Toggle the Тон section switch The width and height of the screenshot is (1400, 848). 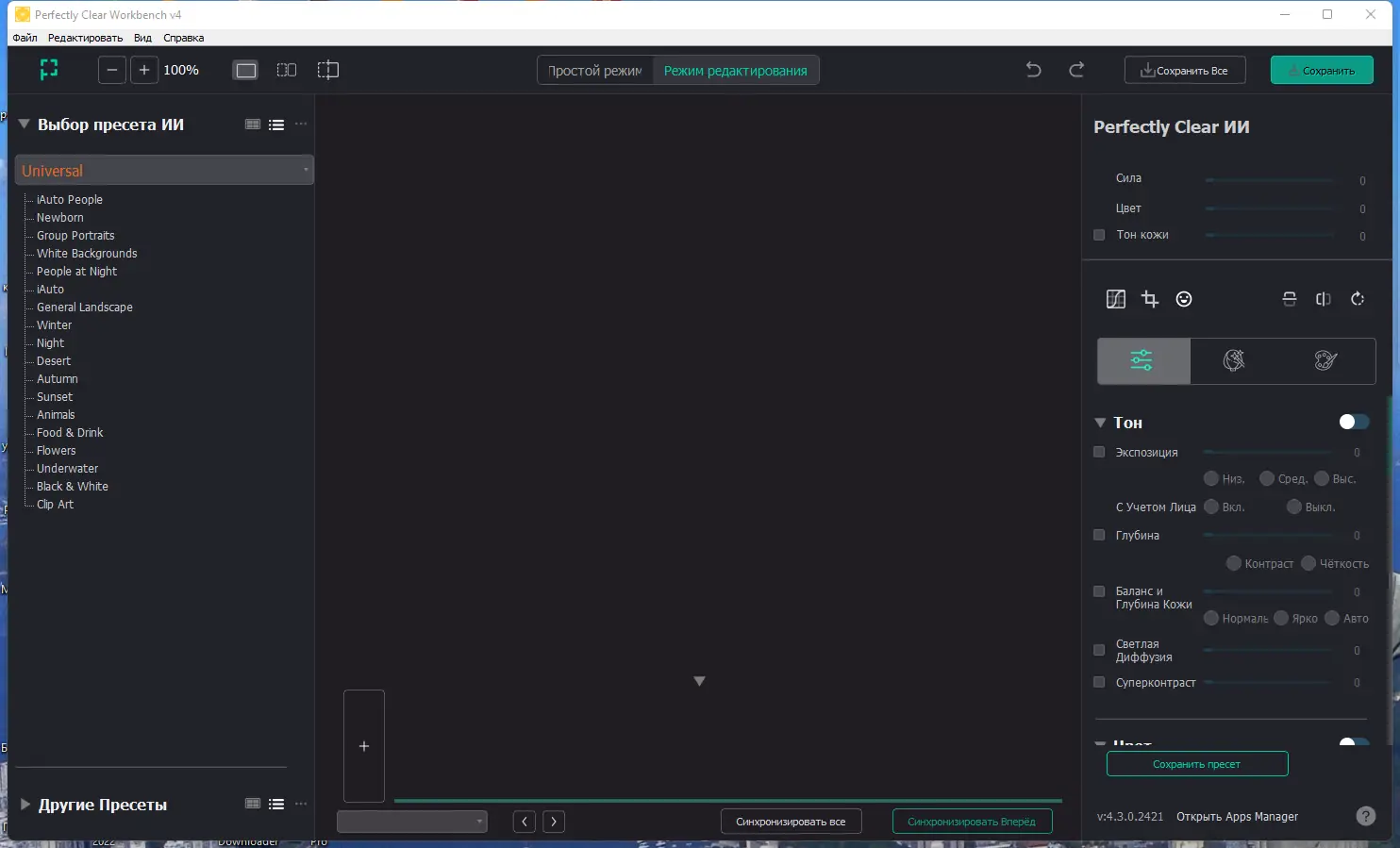(x=1355, y=422)
